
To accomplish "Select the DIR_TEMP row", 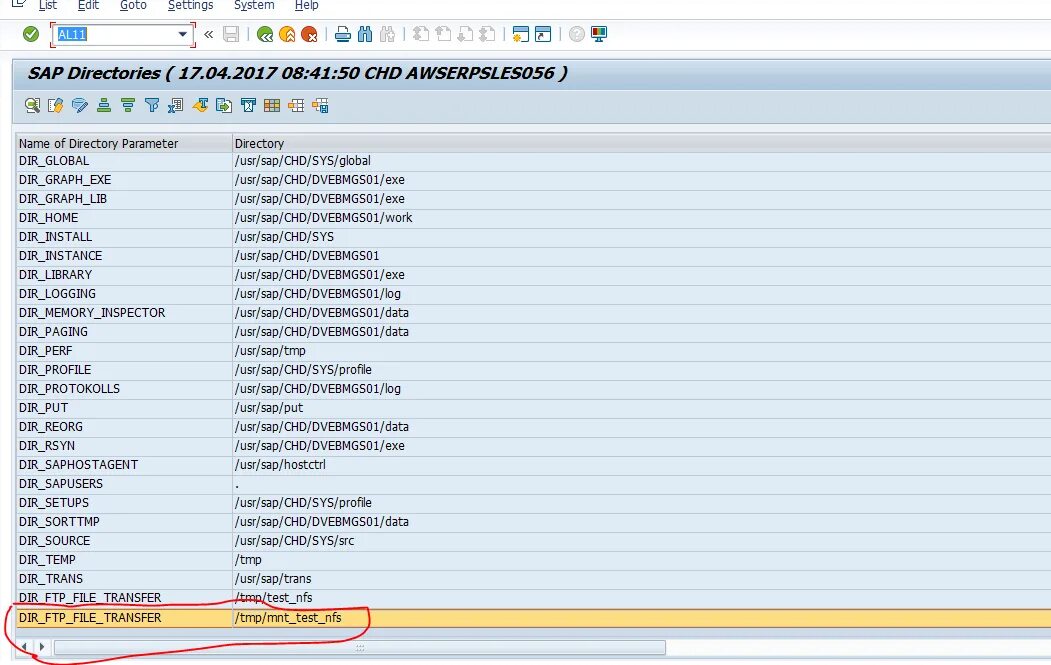I will click(x=534, y=560).
